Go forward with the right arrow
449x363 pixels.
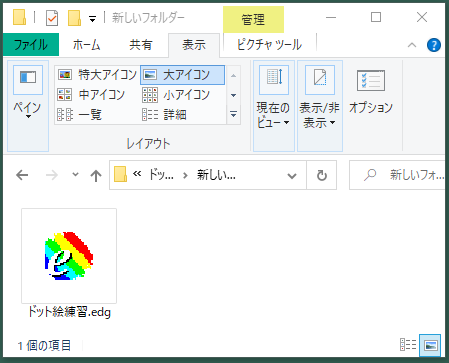52,175
